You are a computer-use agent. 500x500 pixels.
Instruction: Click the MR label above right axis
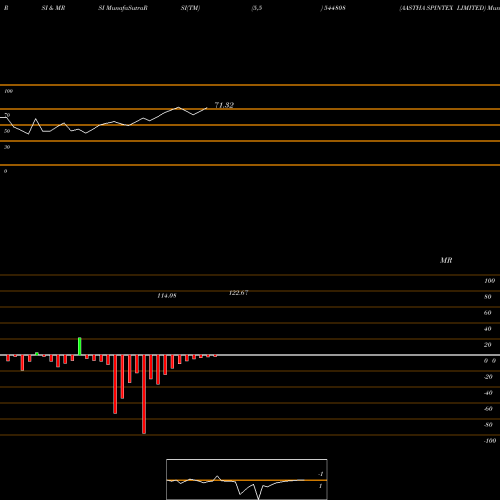446,260
